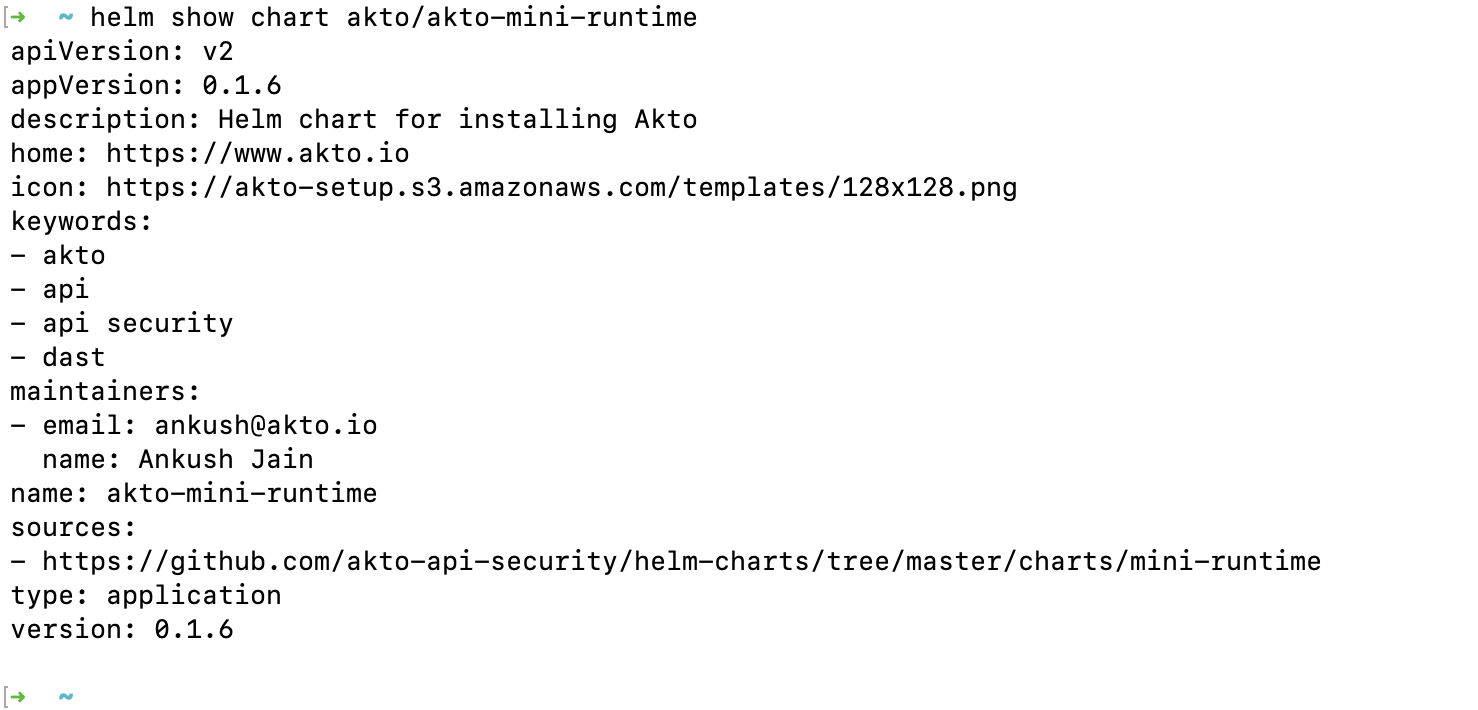Image resolution: width=1478 pixels, height=710 pixels.
Task: Click the green prompt arrow on the last line
Action: coord(17,695)
